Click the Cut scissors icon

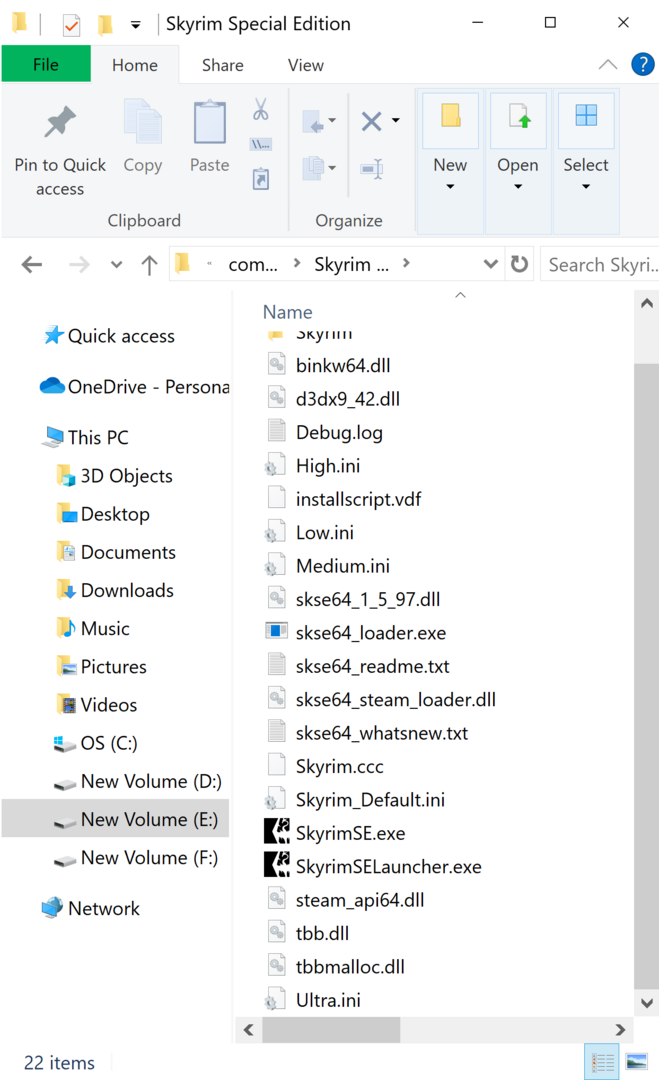260,109
